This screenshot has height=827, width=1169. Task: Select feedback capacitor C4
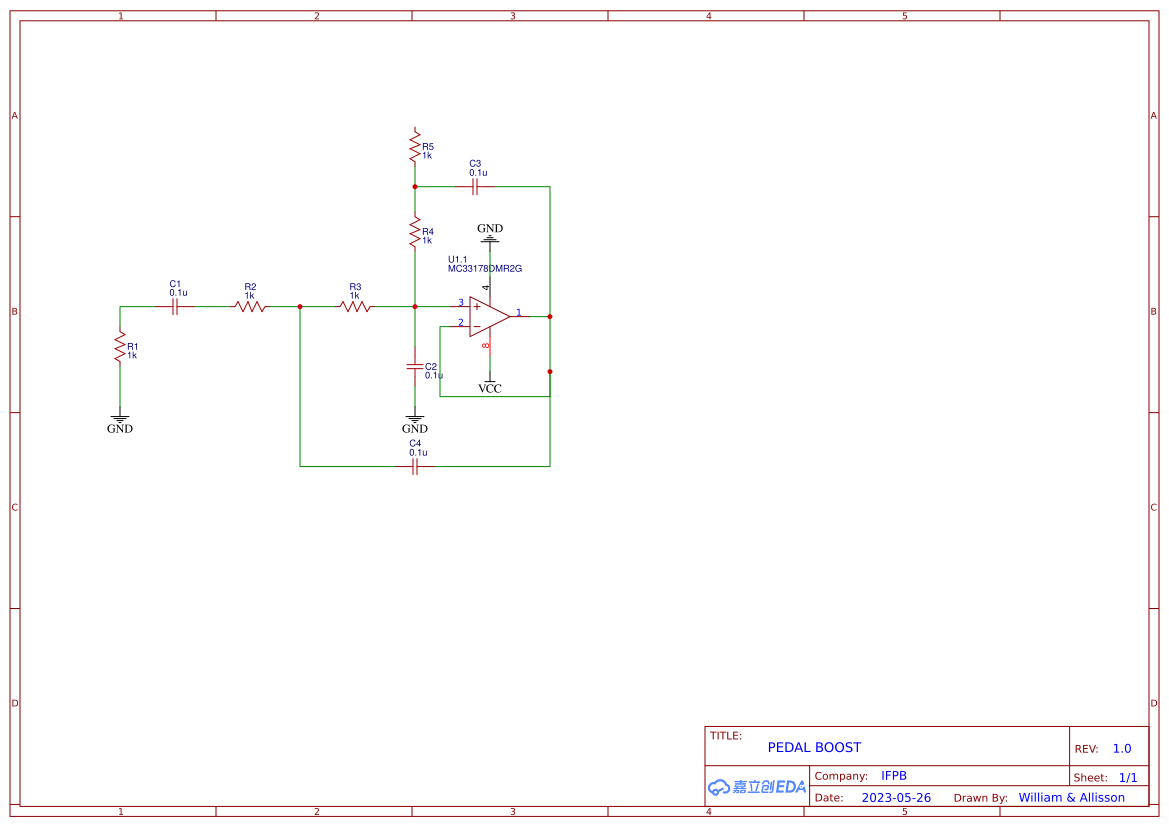pos(416,465)
